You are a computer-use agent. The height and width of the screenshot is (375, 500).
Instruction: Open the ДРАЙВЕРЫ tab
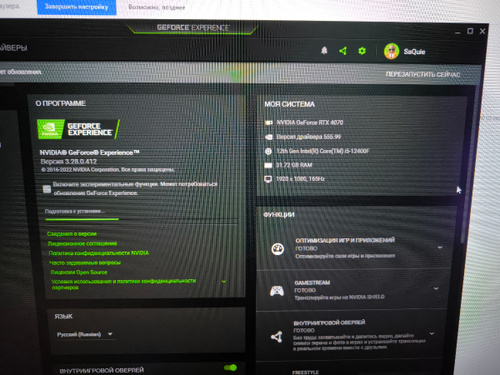[x=13, y=48]
